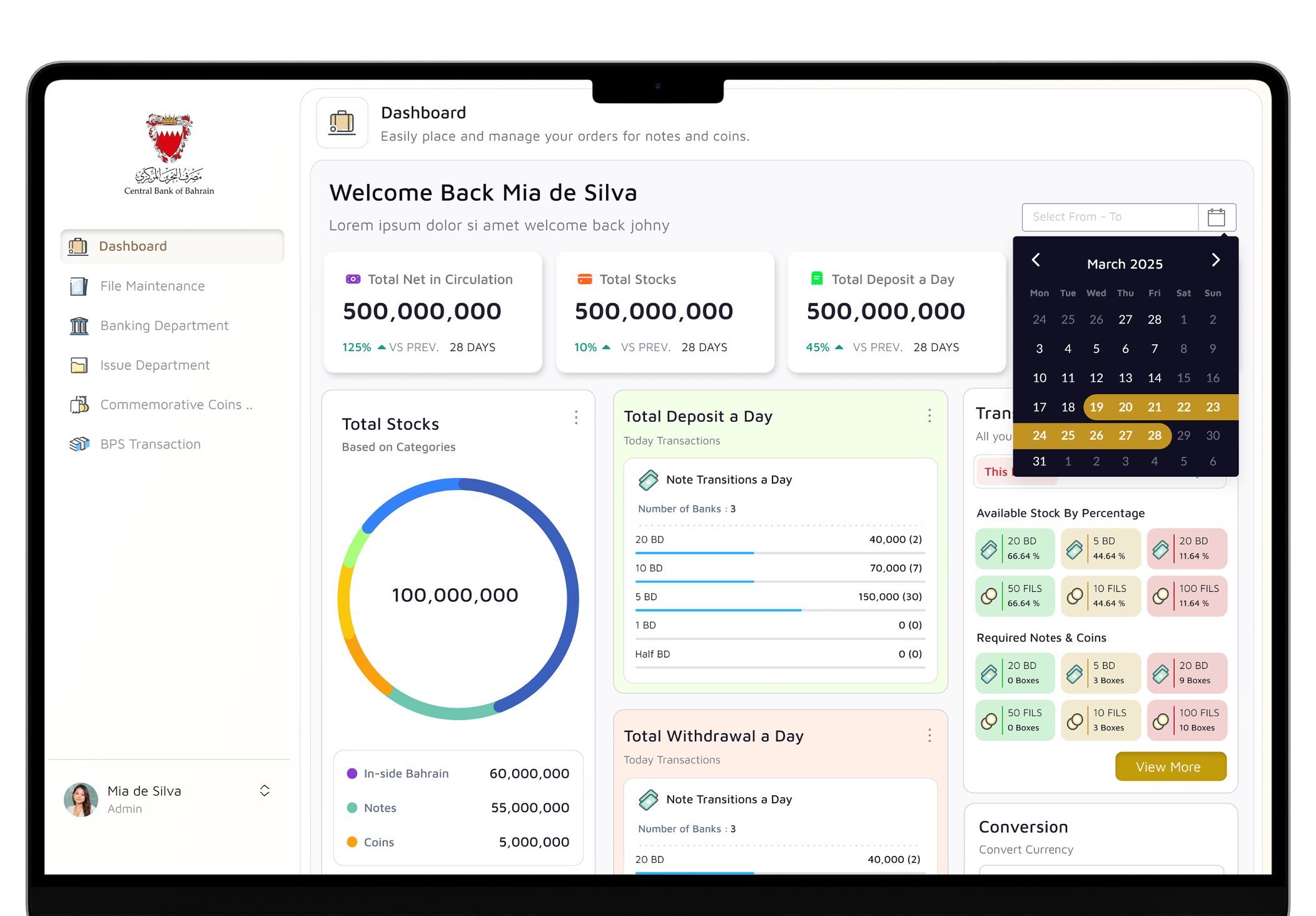Click the calendar icon beside date field
Viewport: 1316px width, 916px height.
(x=1216, y=217)
